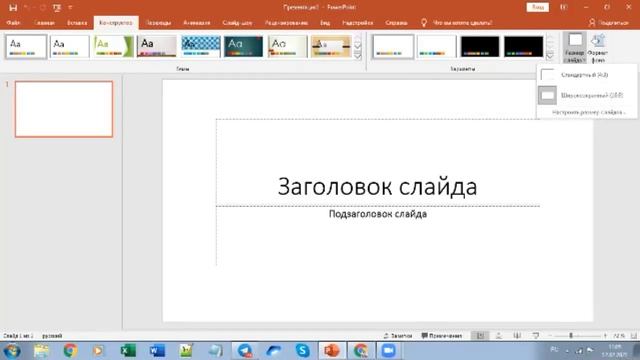Switch to Slide Sorter view in status bar
The width and height of the screenshot is (640, 360).
(x=498, y=336)
